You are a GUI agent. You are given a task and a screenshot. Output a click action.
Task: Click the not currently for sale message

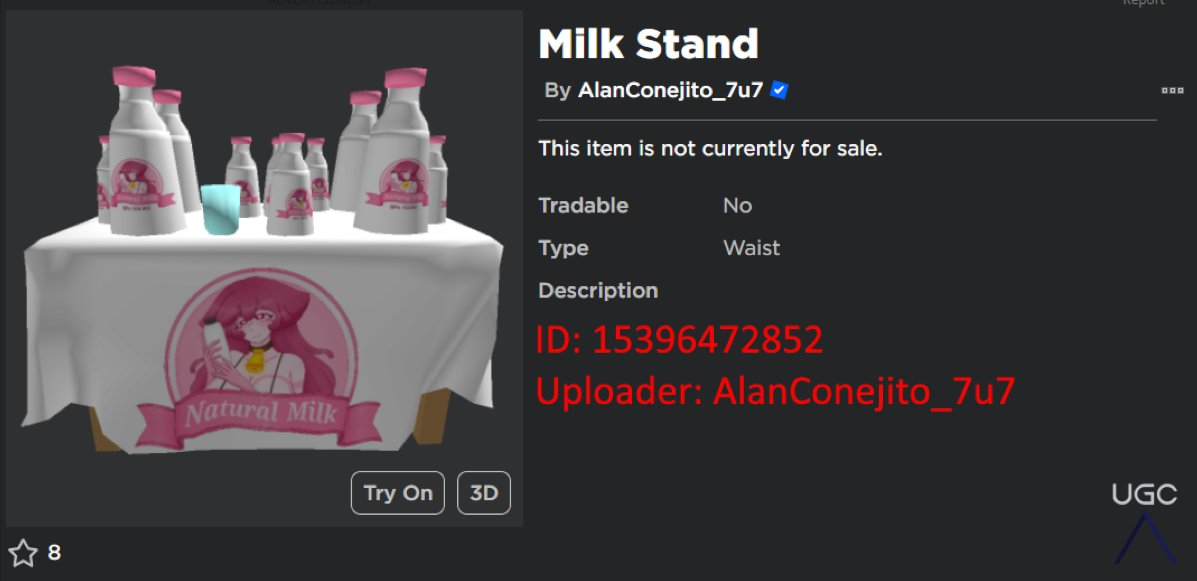(x=710, y=149)
